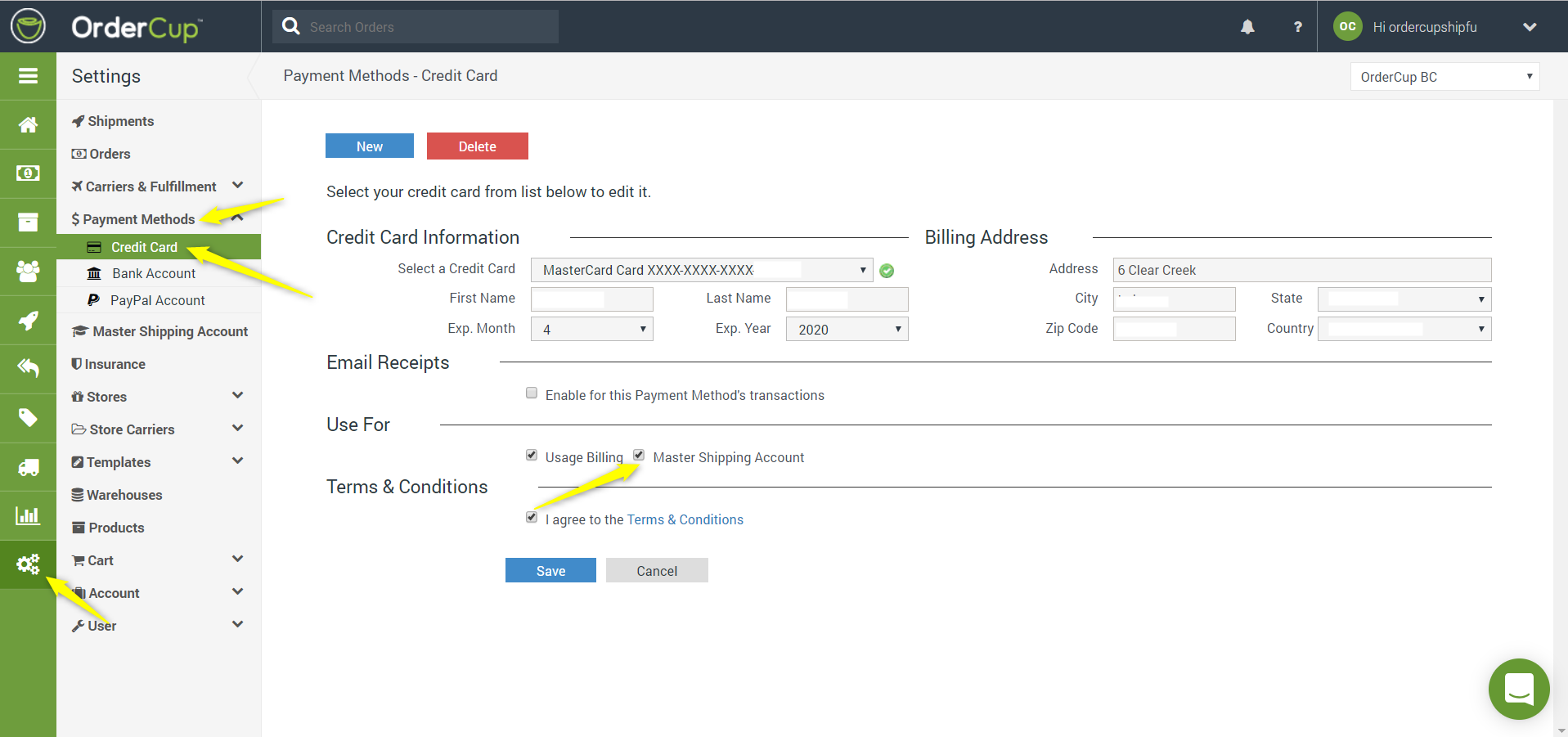Expand the Stores section
Viewport: 1568px width, 737px height.
237,396
